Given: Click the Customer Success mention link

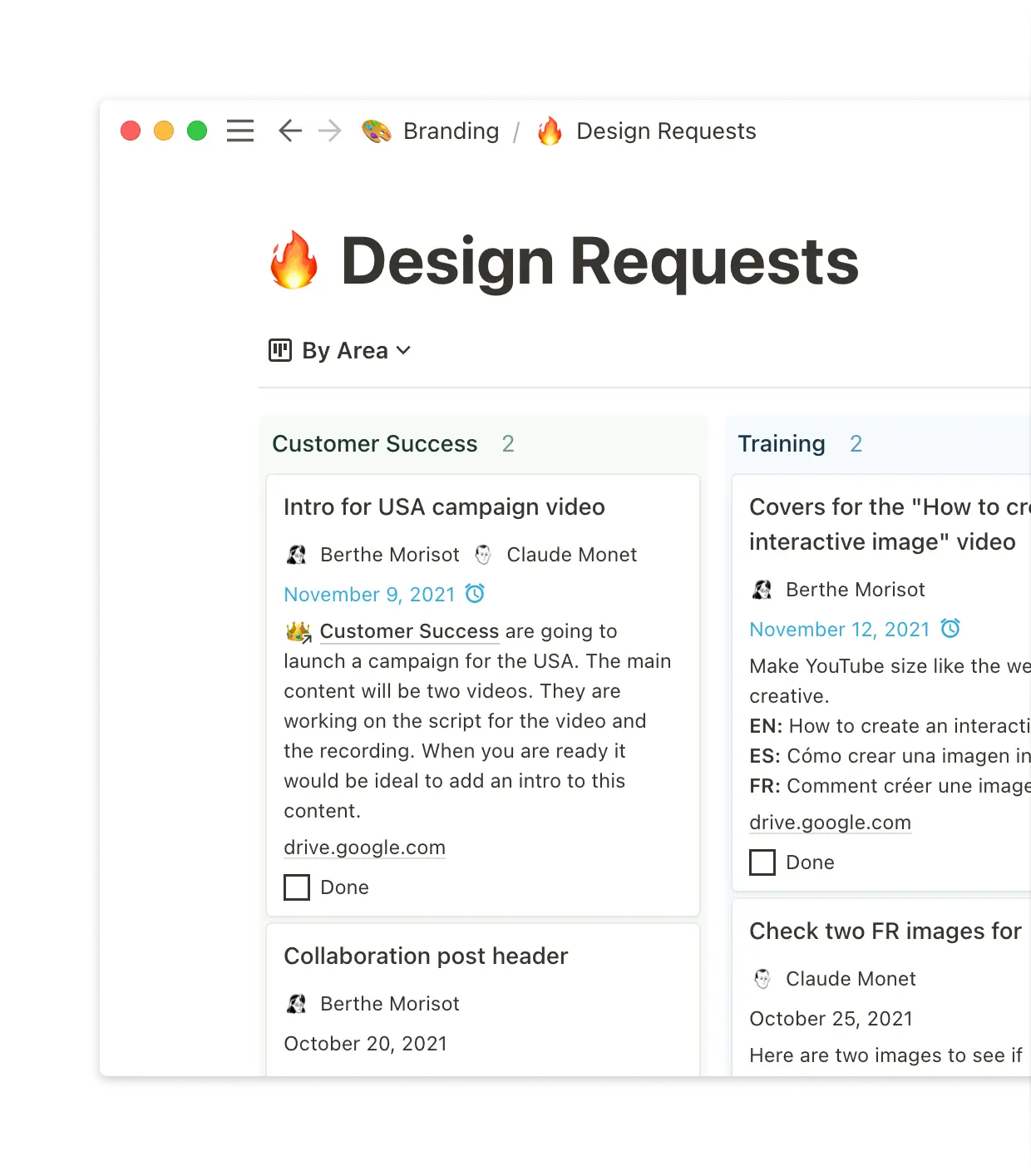Looking at the screenshot, I should 409,631.
